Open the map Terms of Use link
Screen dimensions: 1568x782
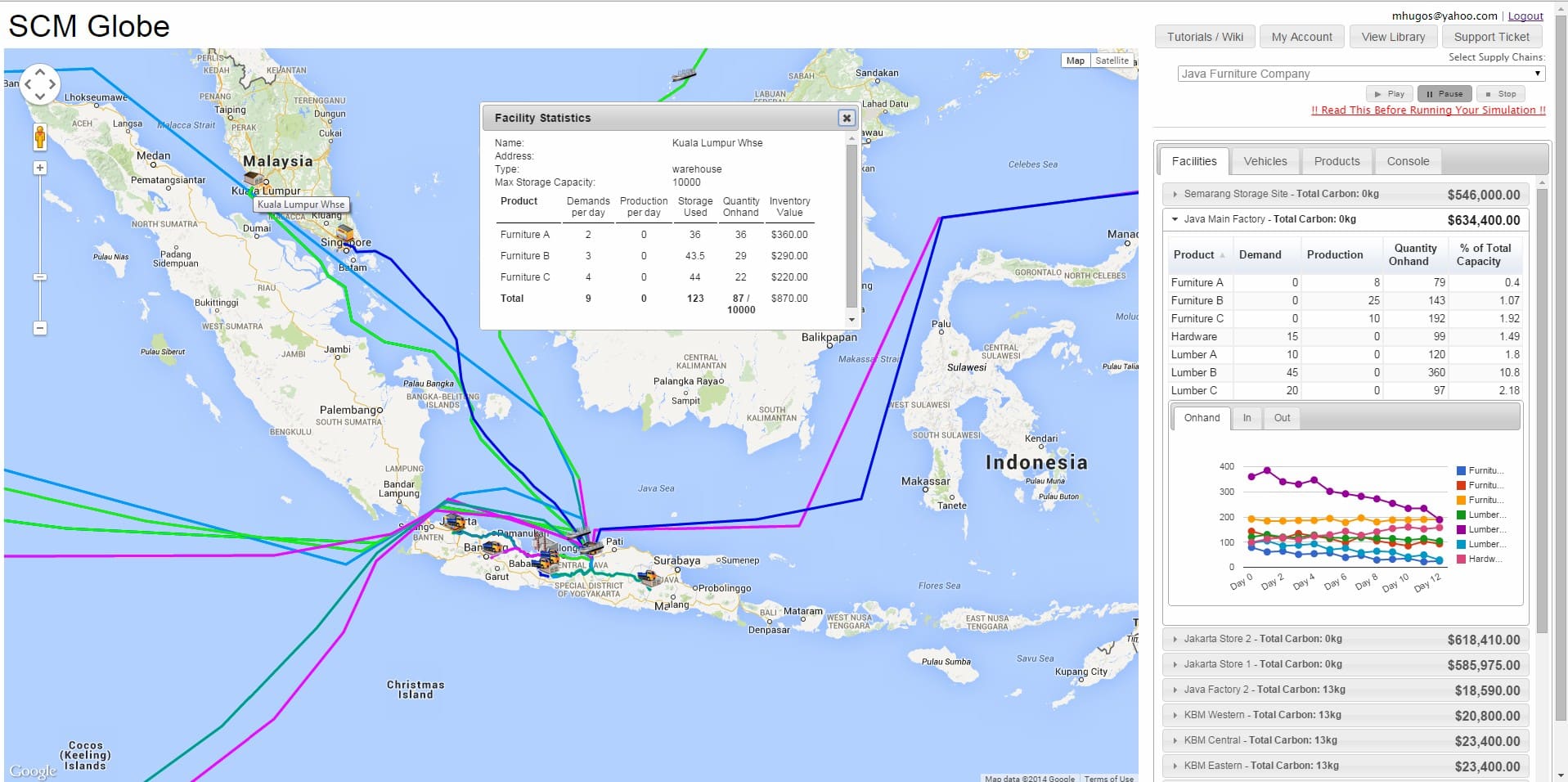coord(1108,778)
